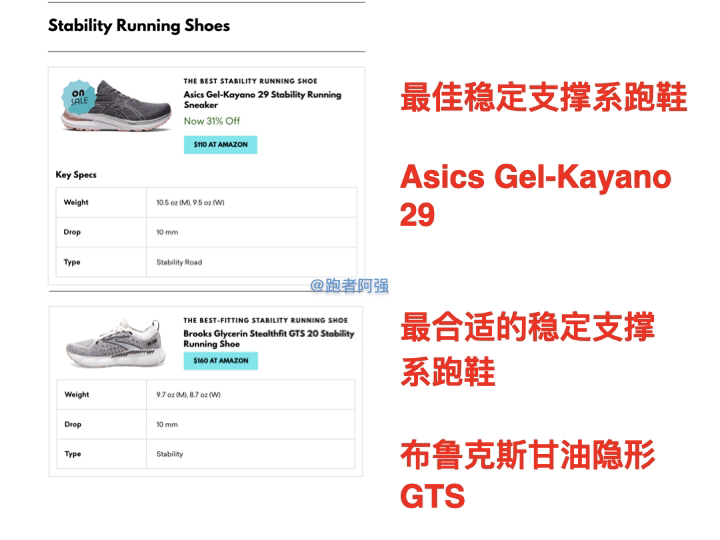Select the red 布鲁克斯甘油隐形 GTS caption
The image size is (720, 540).
tap(528, 475)
